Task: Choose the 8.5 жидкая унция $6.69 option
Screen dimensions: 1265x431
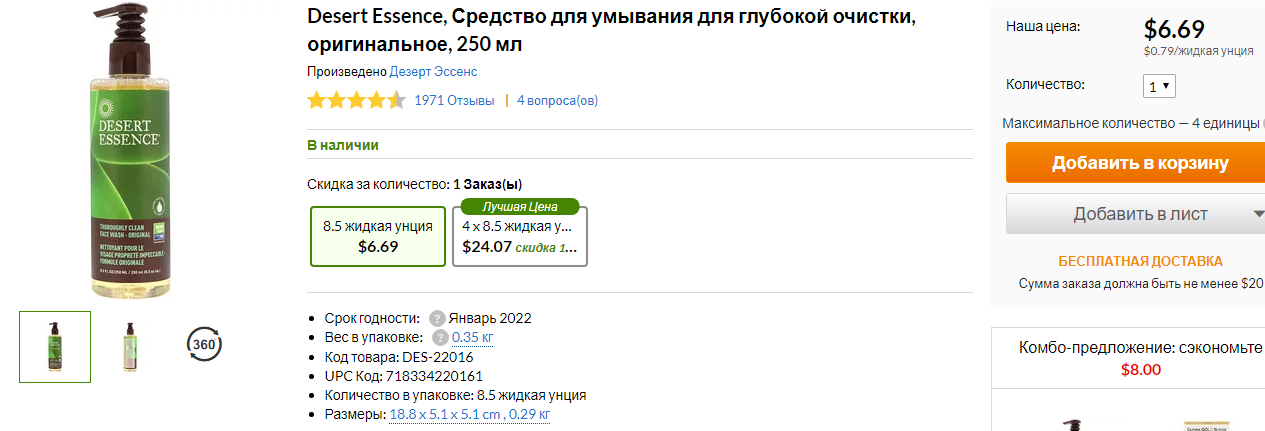Action: click(x=378, y=236)
